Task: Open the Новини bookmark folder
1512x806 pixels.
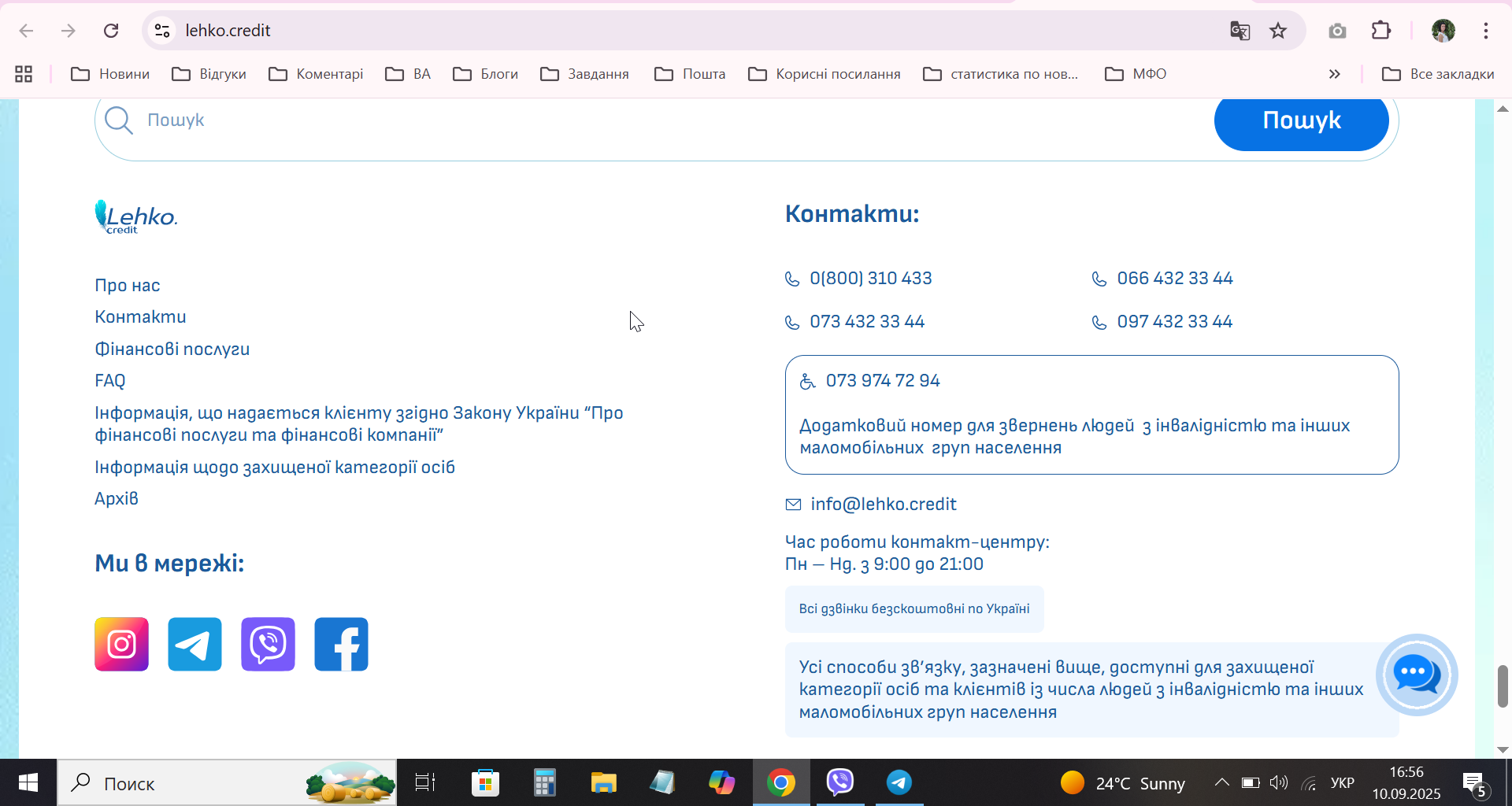Action: (110, 74)
